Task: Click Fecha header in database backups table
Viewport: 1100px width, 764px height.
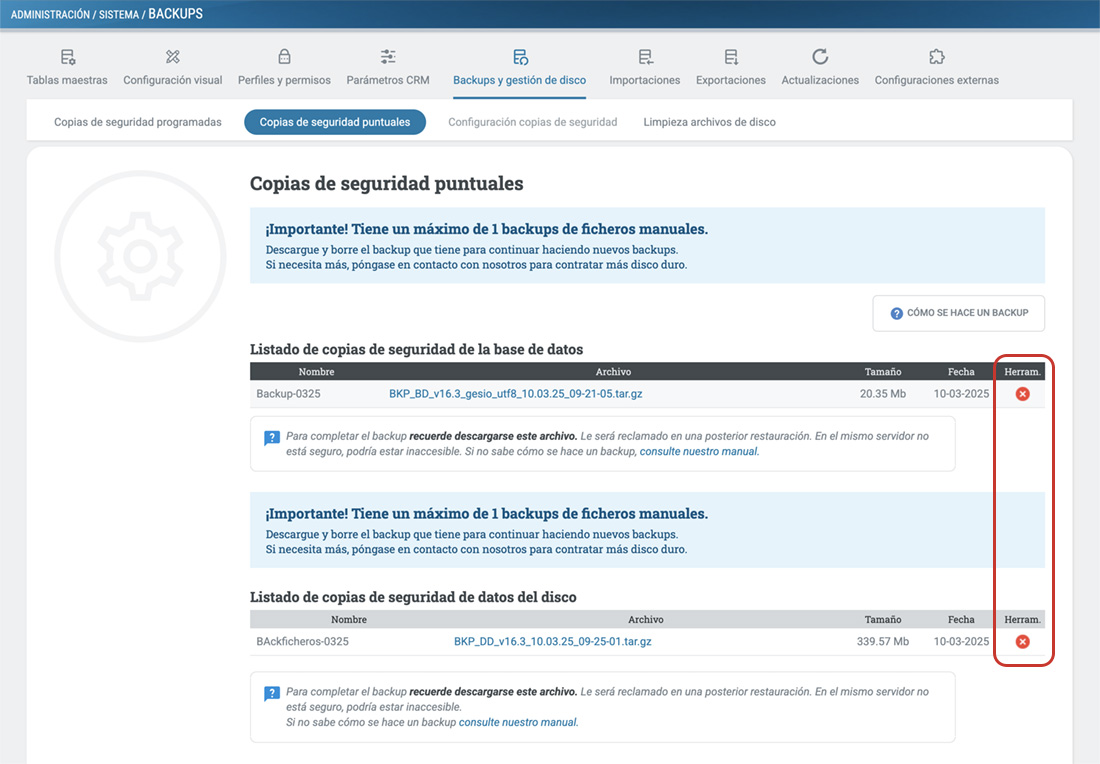Action: click(961, 372)
